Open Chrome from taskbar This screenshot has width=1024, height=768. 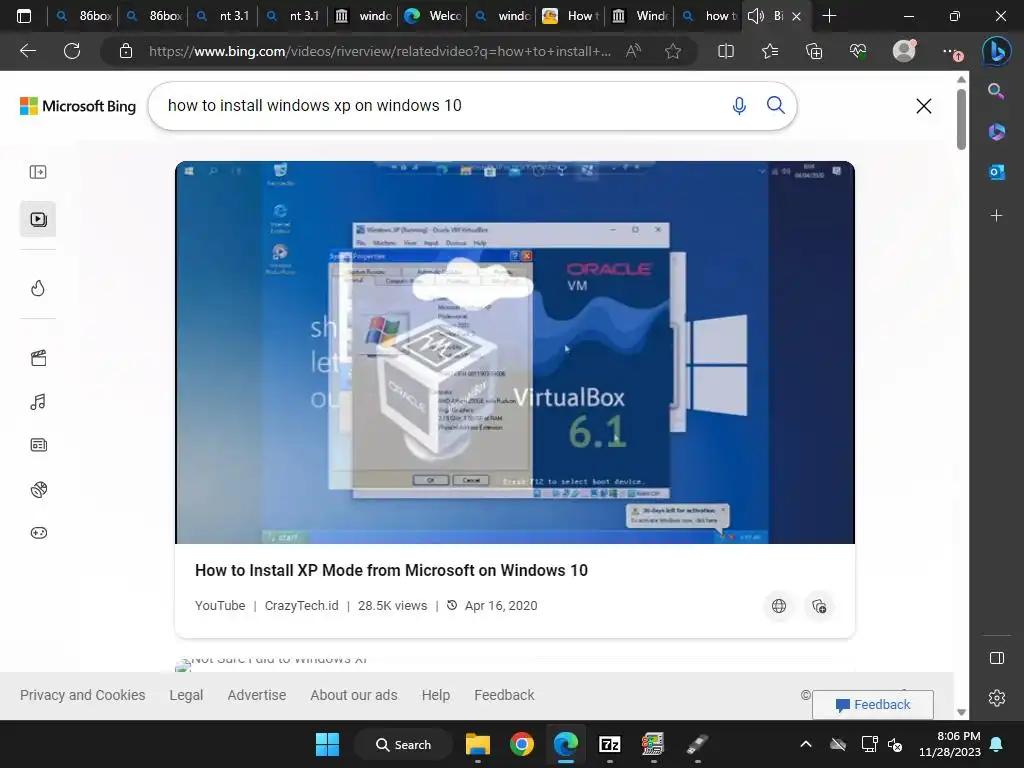click(521, 744)
